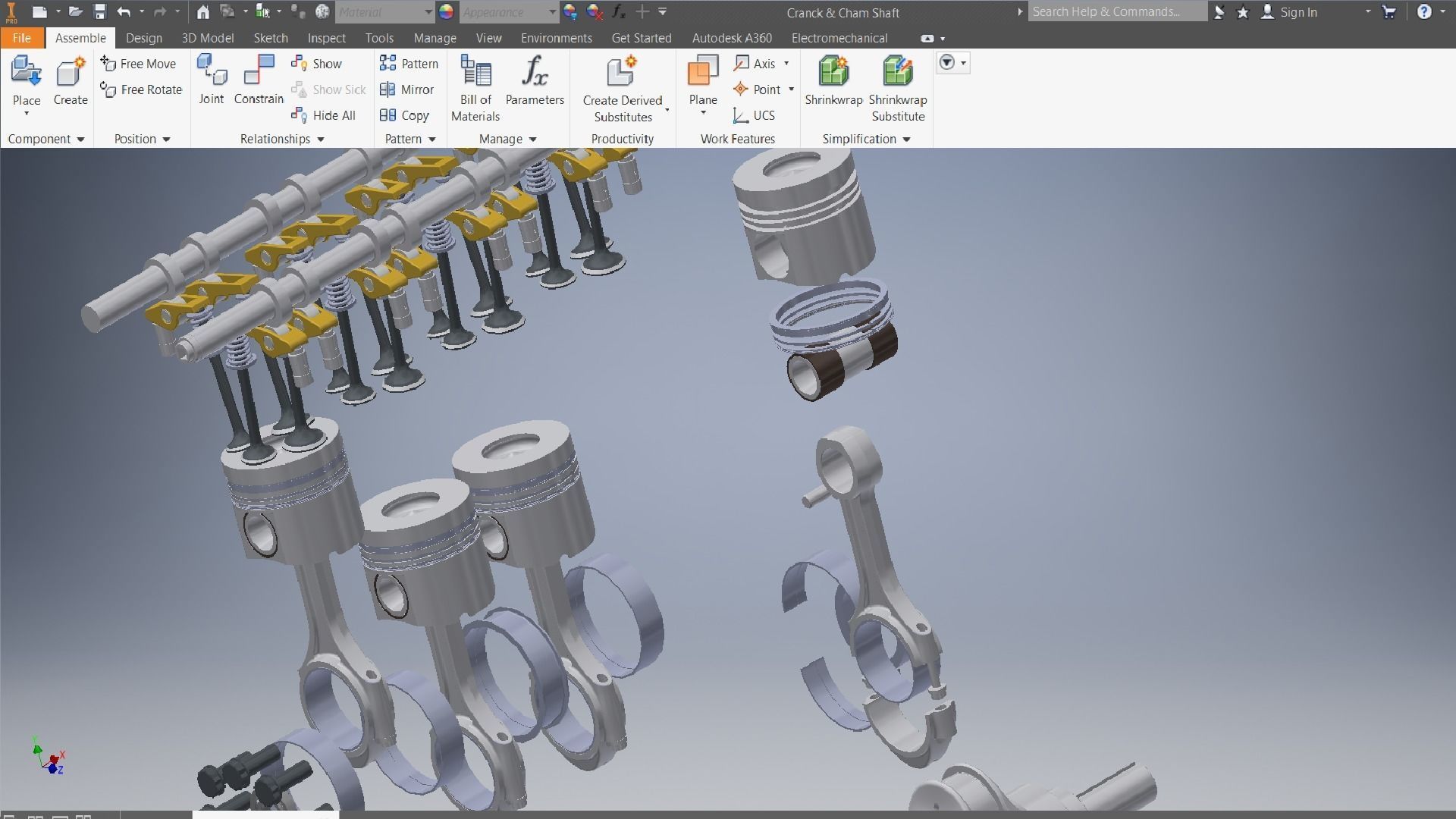This screenshot has width=1456, height=819.
Task: Click the Copy components tool
Action: click(405, 115)
